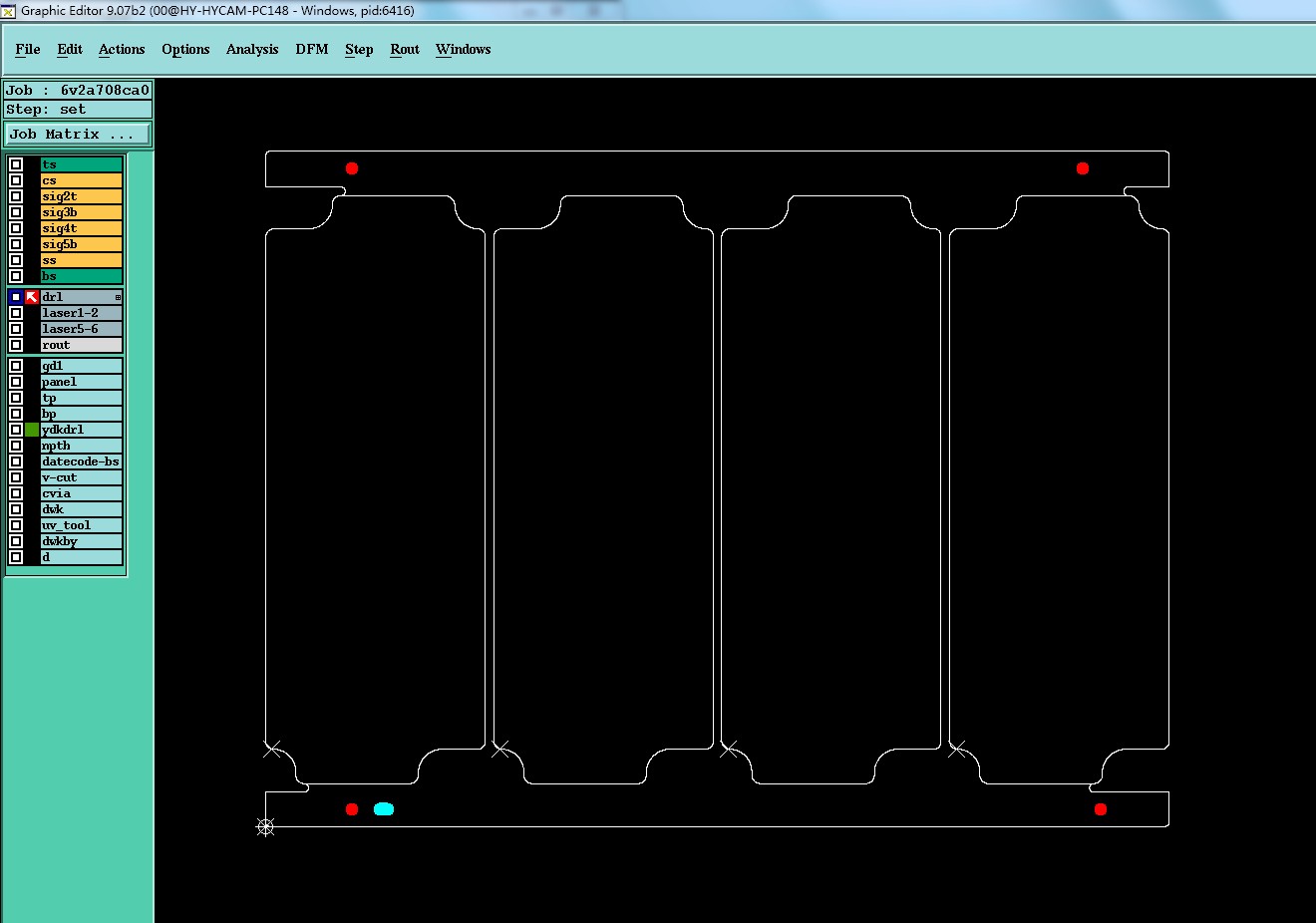The image size is (1316, 923).
Task: Toggle display checkbox for cs layer
Action: [x=16, y=180]
